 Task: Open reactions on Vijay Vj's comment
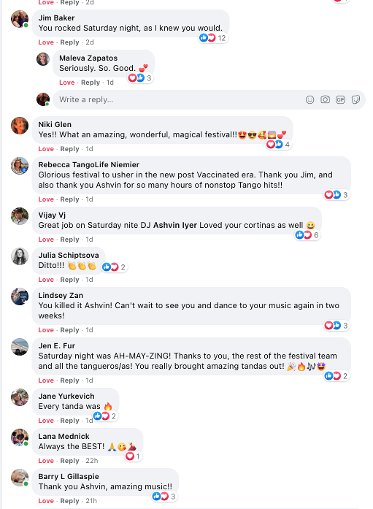(307, 235)
